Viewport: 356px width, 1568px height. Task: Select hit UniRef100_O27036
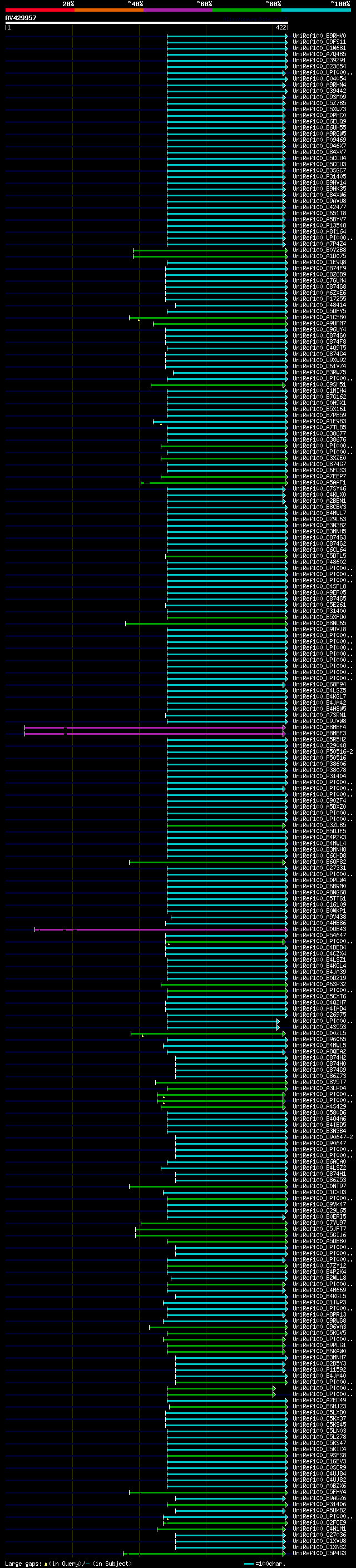(319, 1535)
